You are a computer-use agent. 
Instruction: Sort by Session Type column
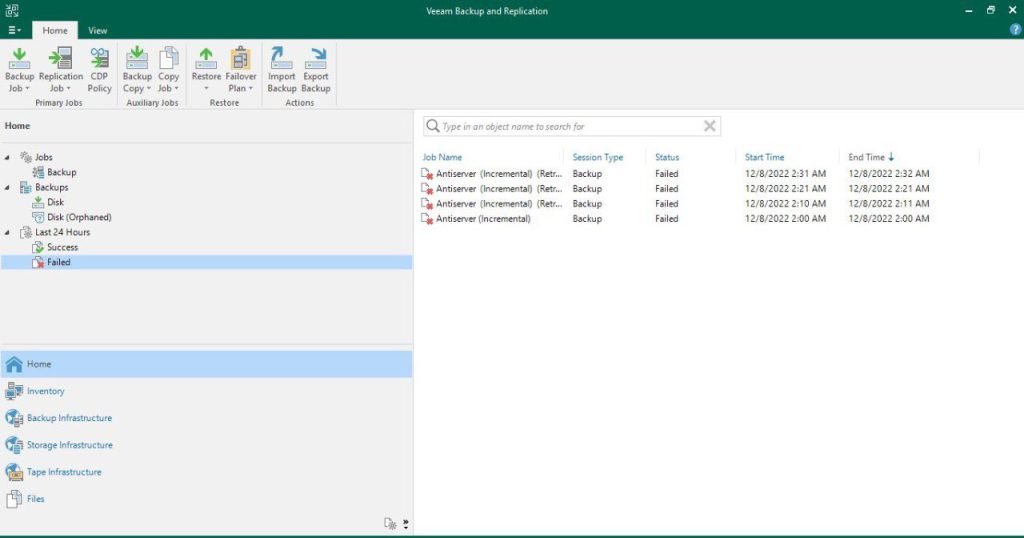(x=598, y=157)
